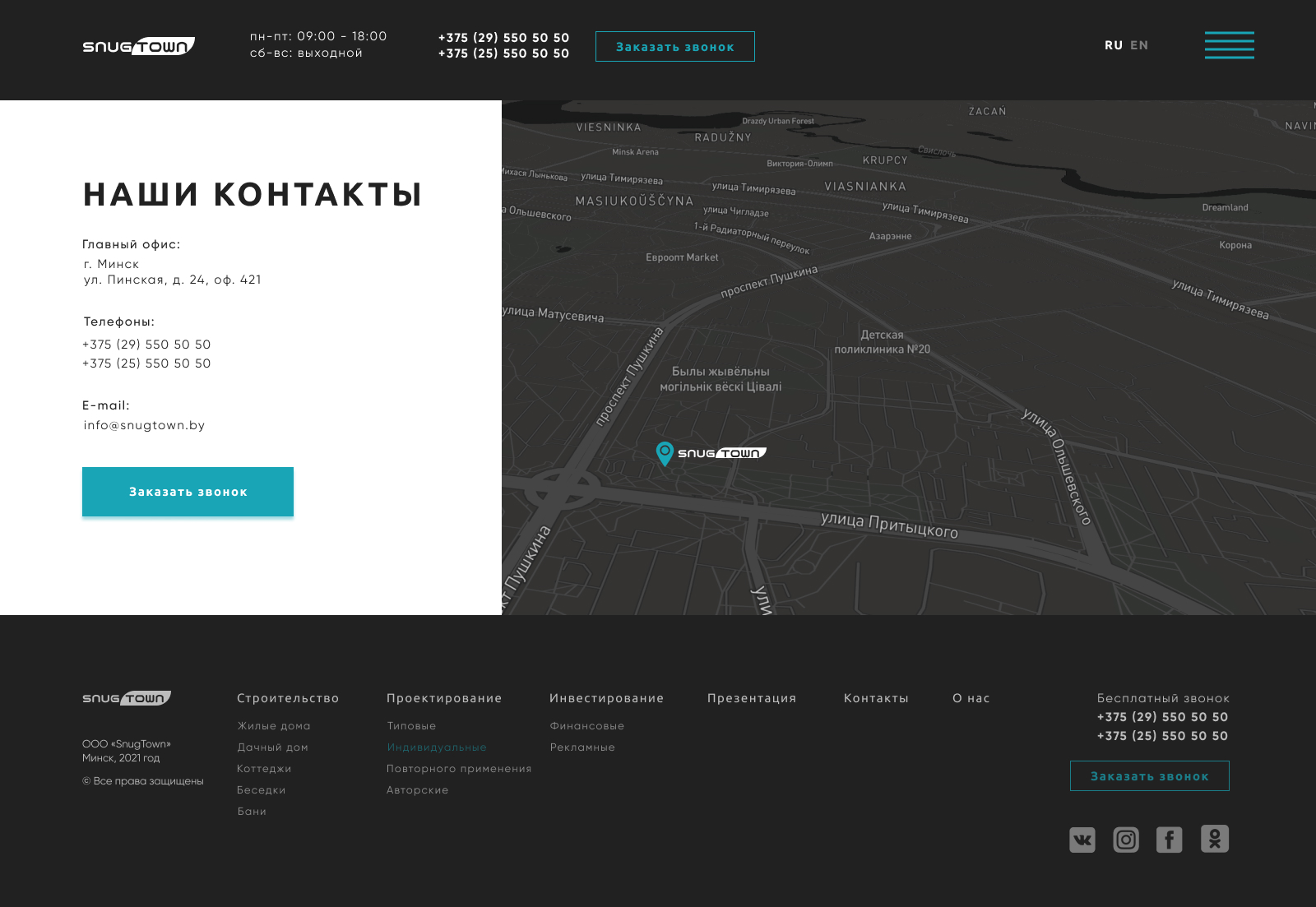Open the Instagram icon in footer
The height and width of the screenshot is (907, 1316).
click(1125, 840)
